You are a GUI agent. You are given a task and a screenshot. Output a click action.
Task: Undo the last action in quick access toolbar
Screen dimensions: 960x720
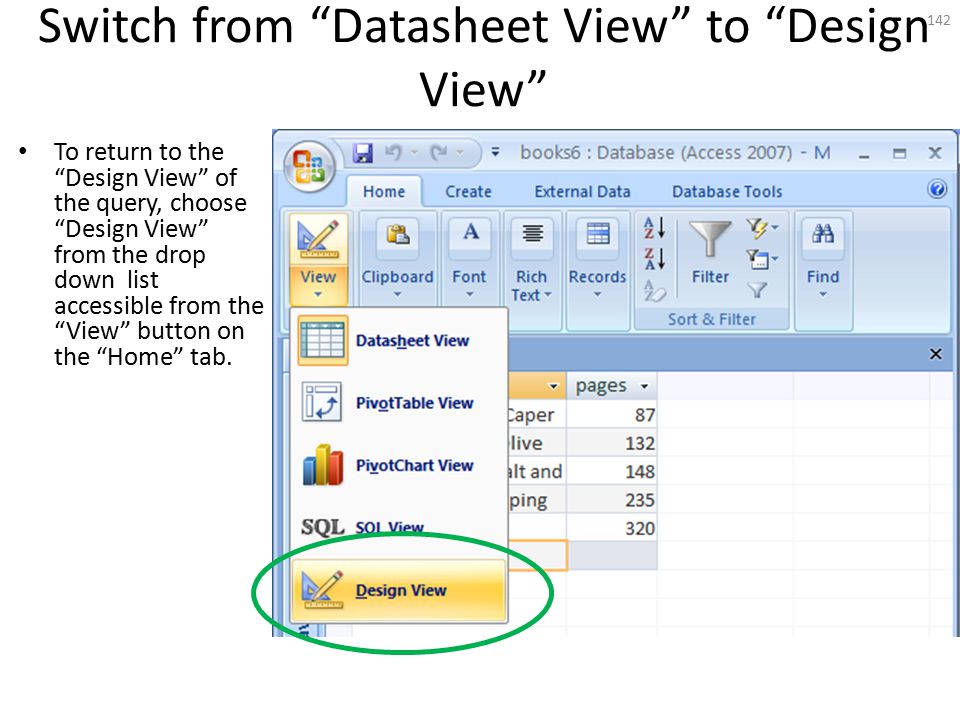tap(393, 152)
